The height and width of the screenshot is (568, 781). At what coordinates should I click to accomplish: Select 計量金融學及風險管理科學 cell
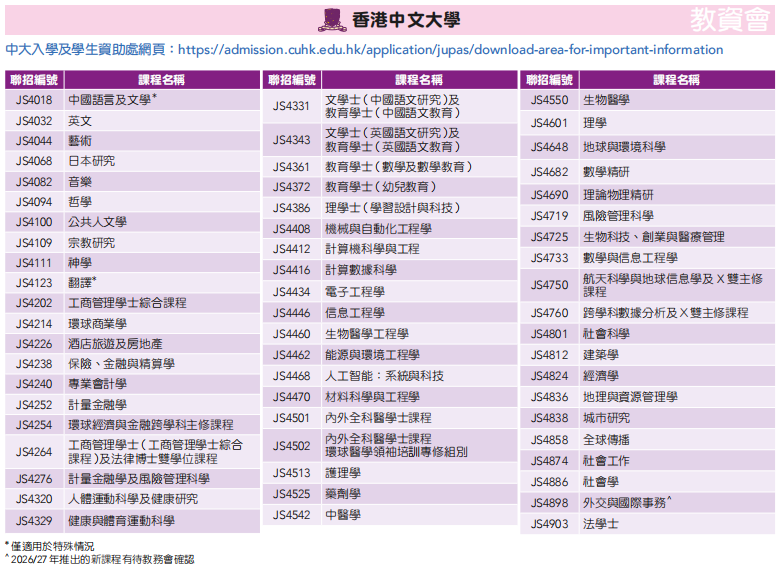[x=162, y=479]
